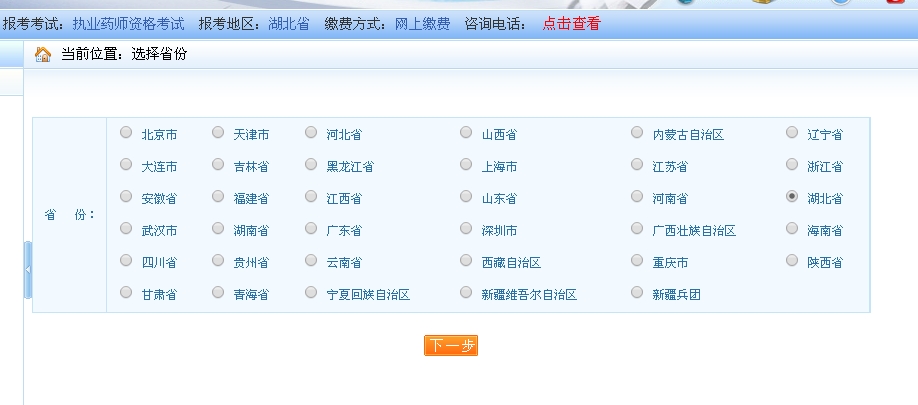
Task: Click the home icon beside 当前位置
Action: (x=43, y=54)
